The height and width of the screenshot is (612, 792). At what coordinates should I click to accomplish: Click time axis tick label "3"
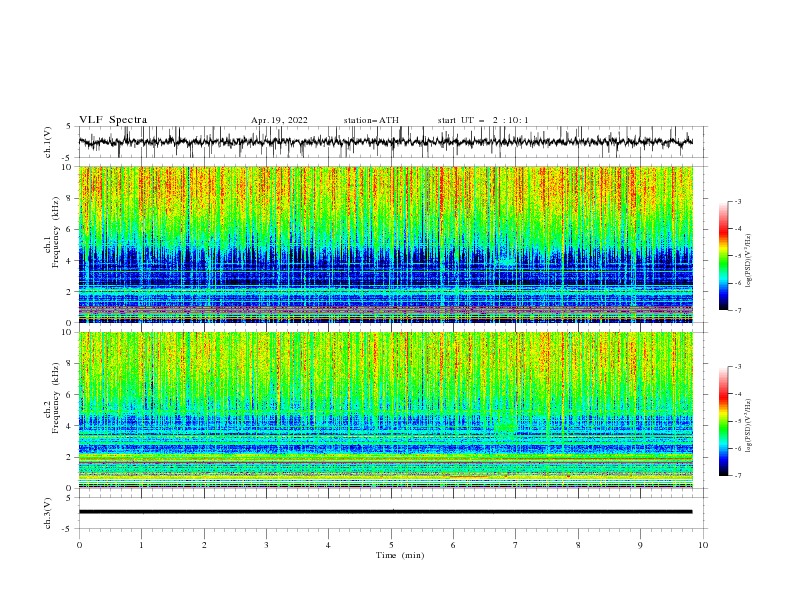[x=266, y=545]
